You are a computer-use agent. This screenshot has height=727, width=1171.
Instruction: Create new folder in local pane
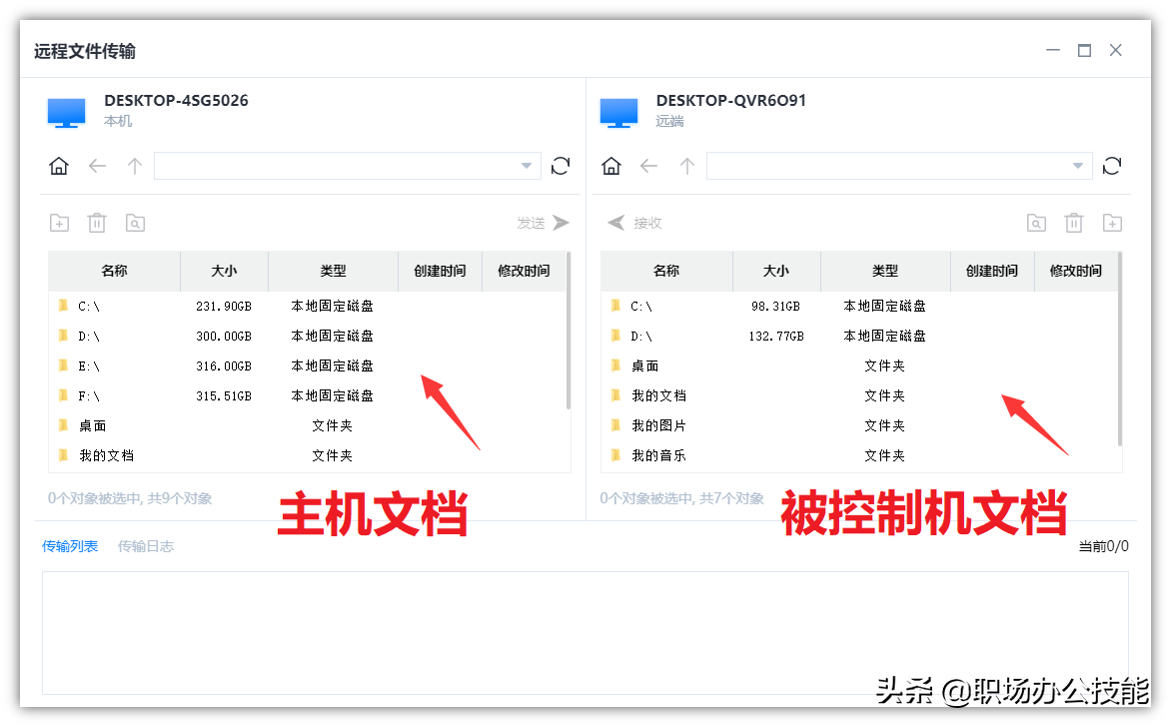coord(59,223)
